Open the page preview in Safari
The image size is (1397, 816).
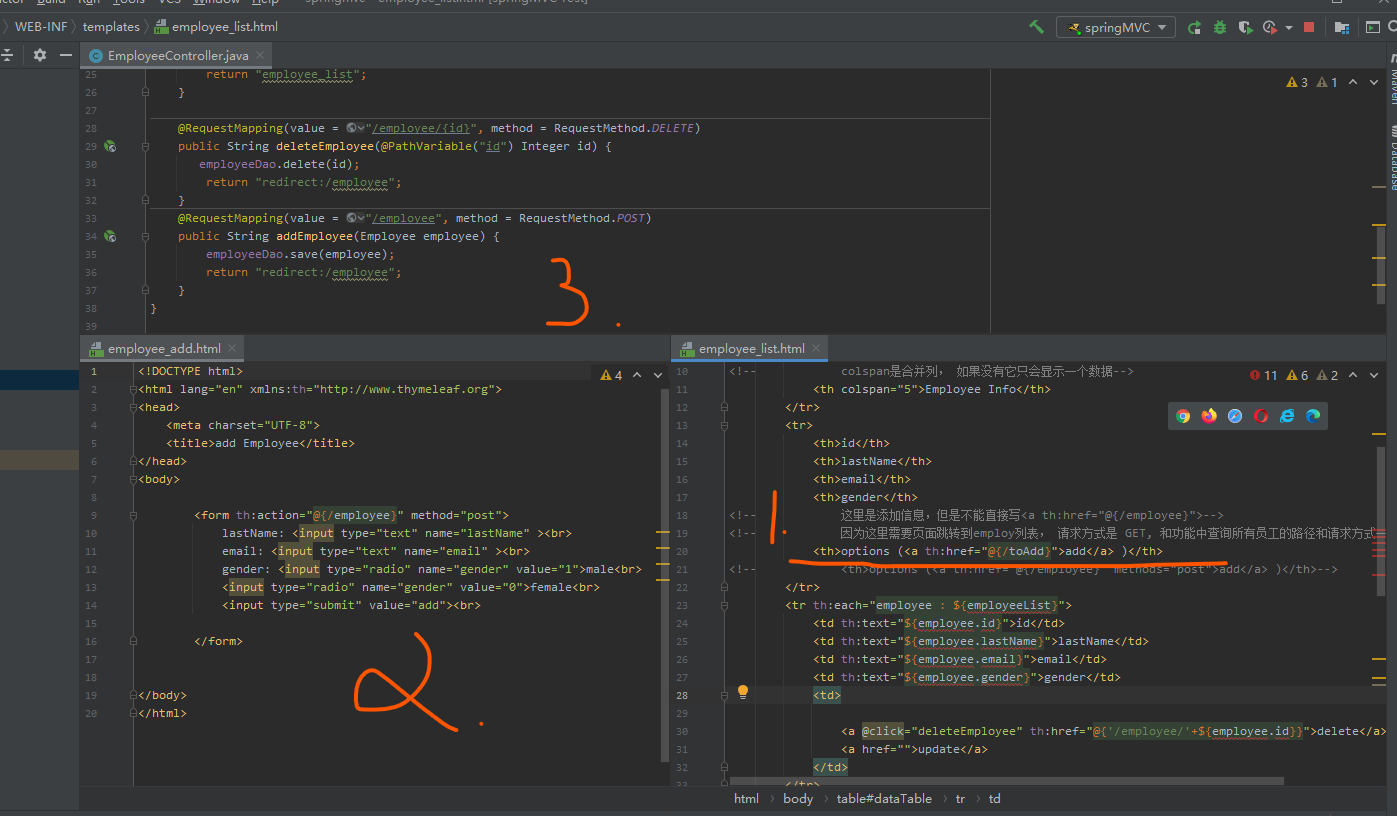pos(1235,416)
